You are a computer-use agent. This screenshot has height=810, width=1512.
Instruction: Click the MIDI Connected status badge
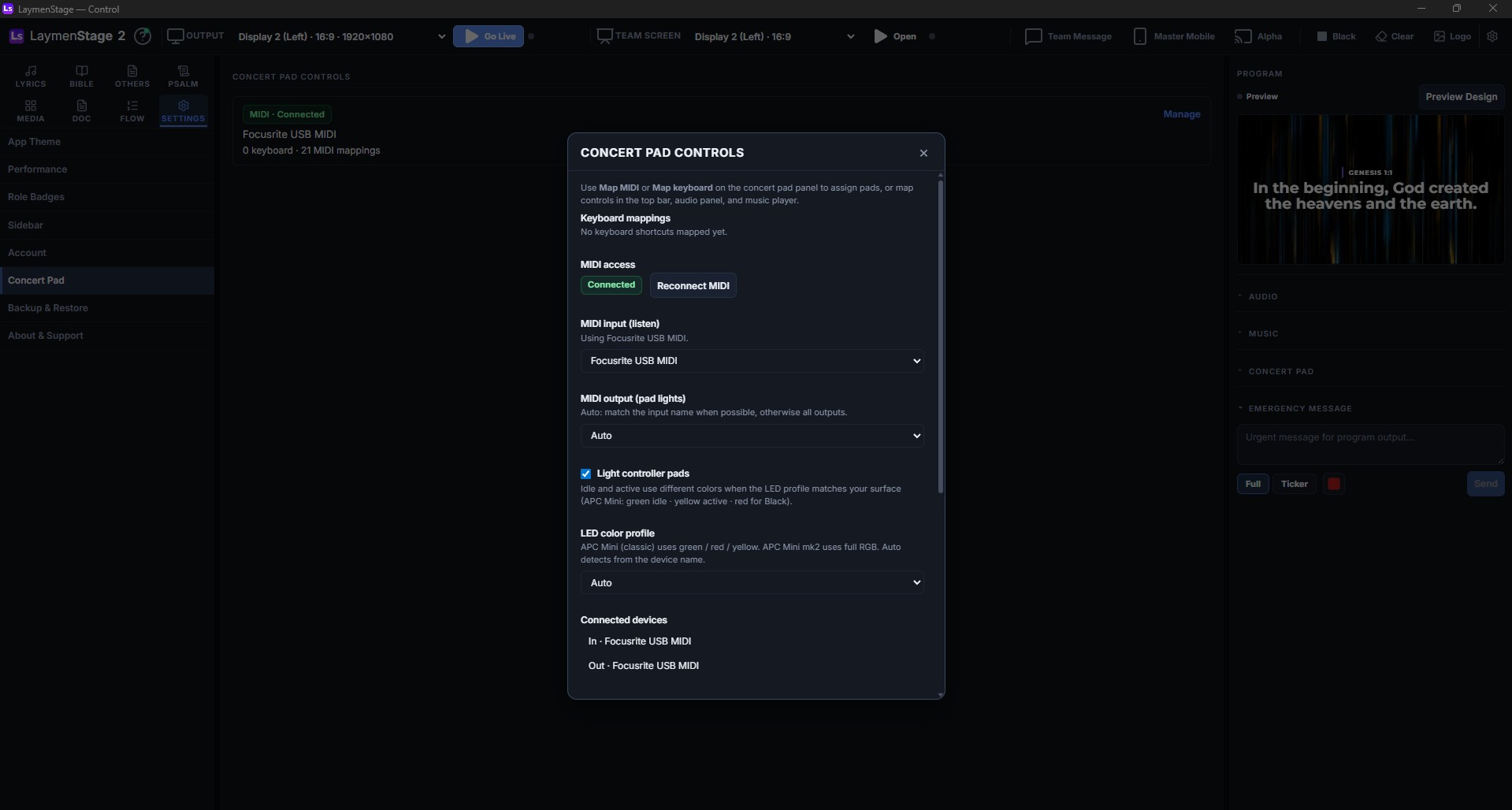tap(287, 114)
